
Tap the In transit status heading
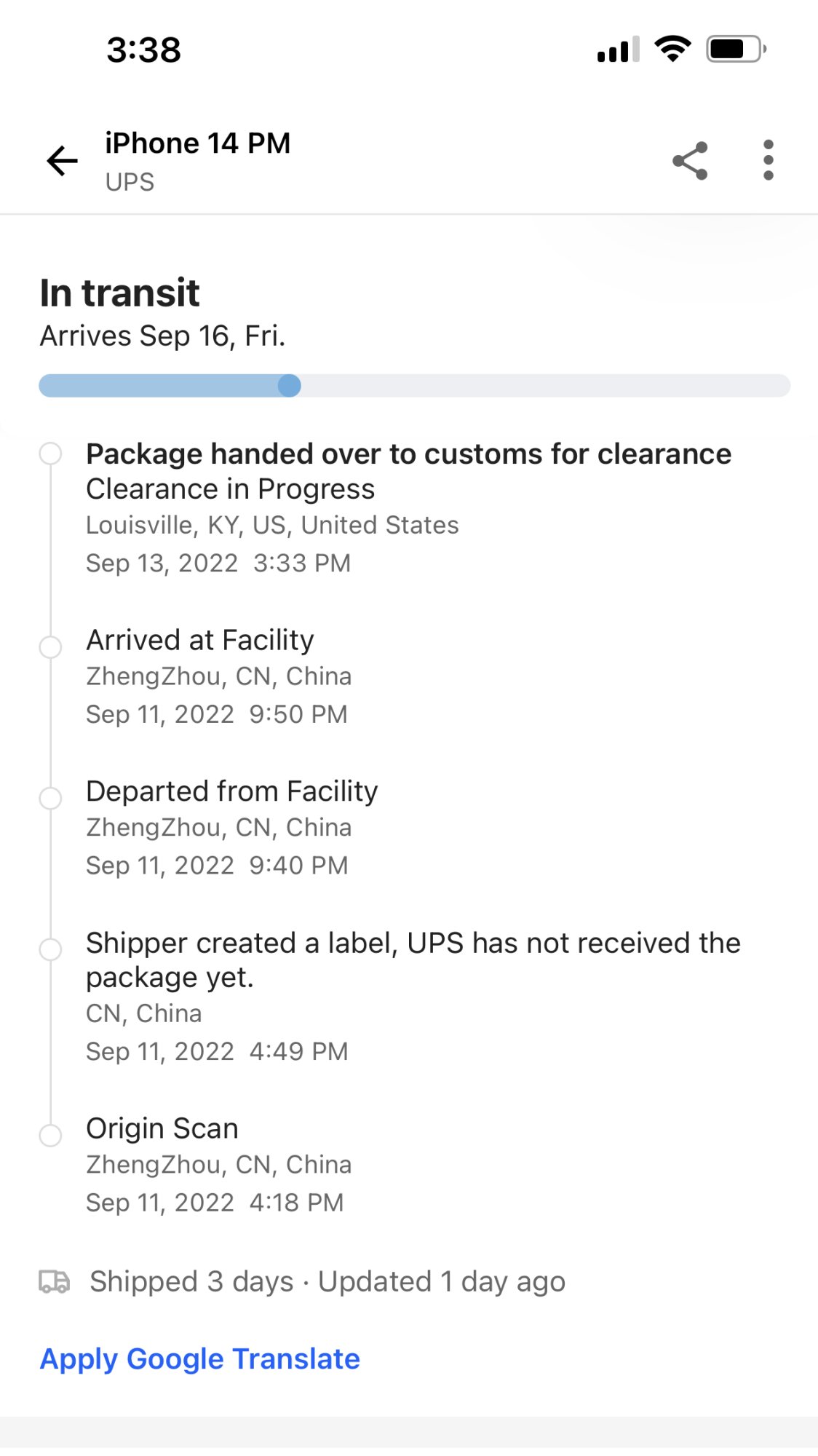coord(120,293)
